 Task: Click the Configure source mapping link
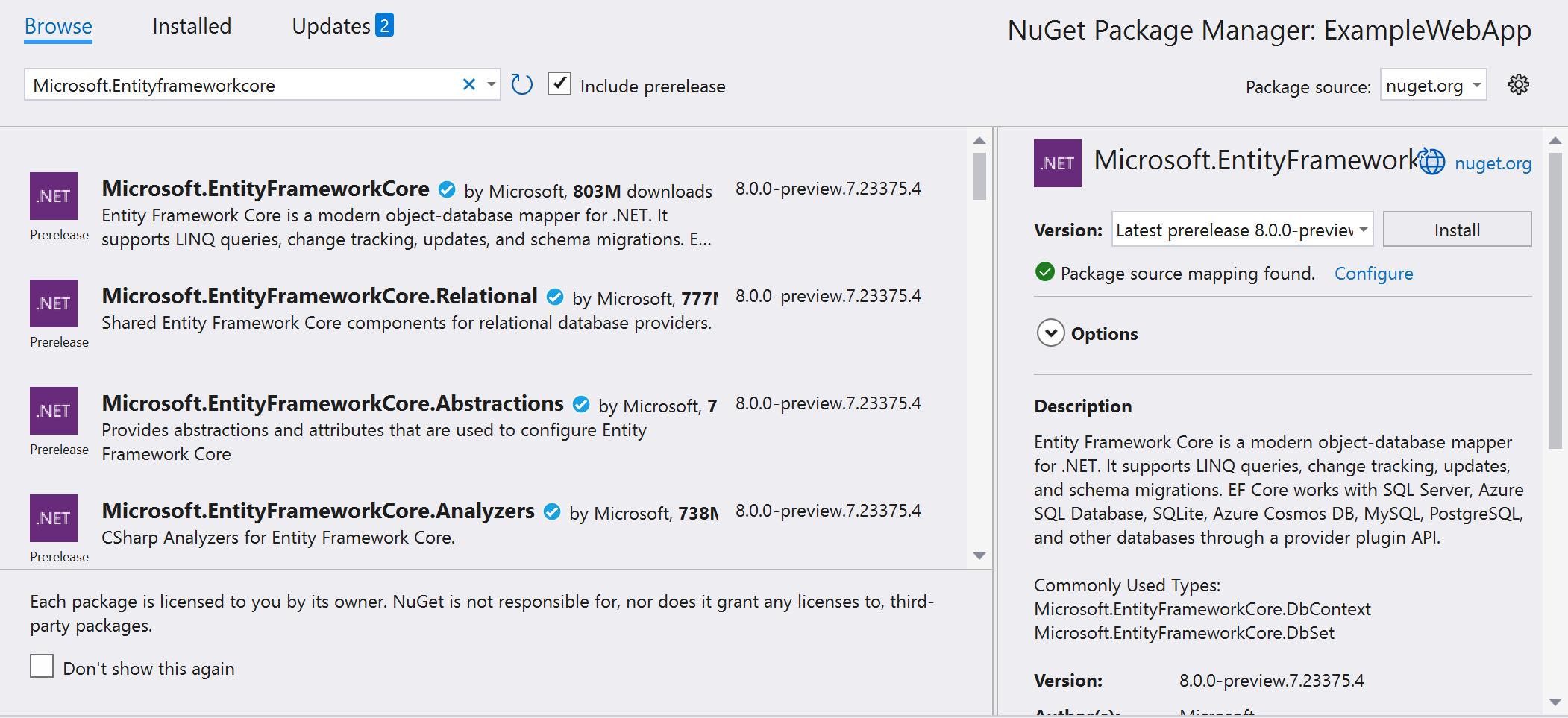tap(1373, 274)
